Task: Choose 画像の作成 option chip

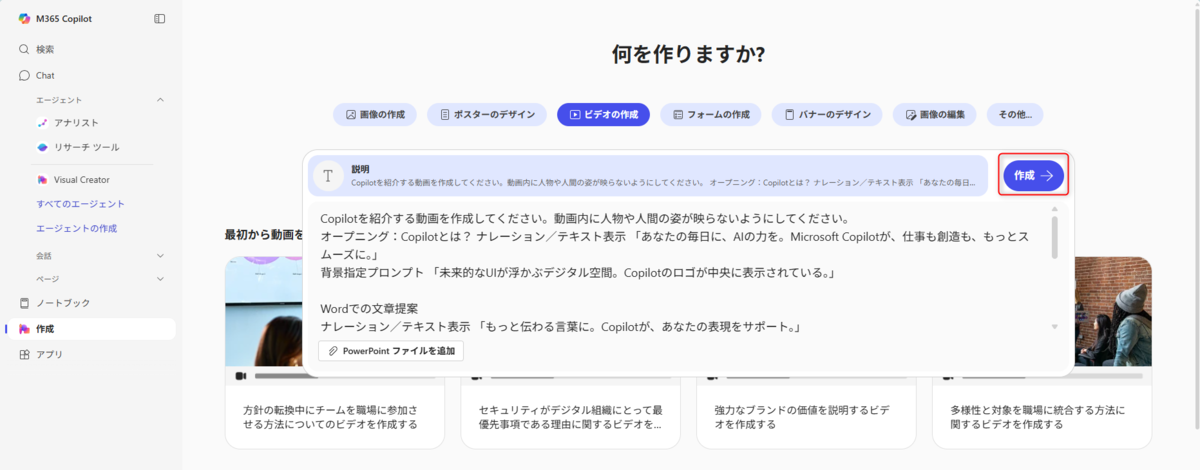Action: [375, 114]
